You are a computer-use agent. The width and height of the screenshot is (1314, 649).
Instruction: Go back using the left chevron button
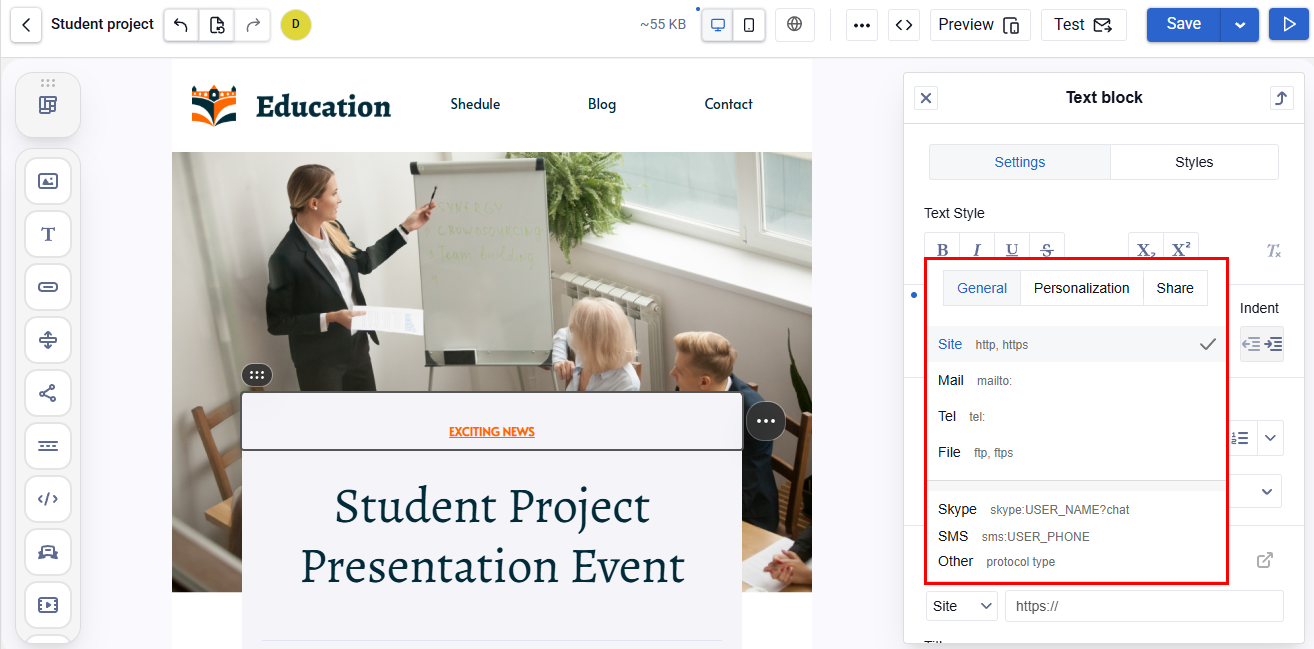tap(26, 24)
